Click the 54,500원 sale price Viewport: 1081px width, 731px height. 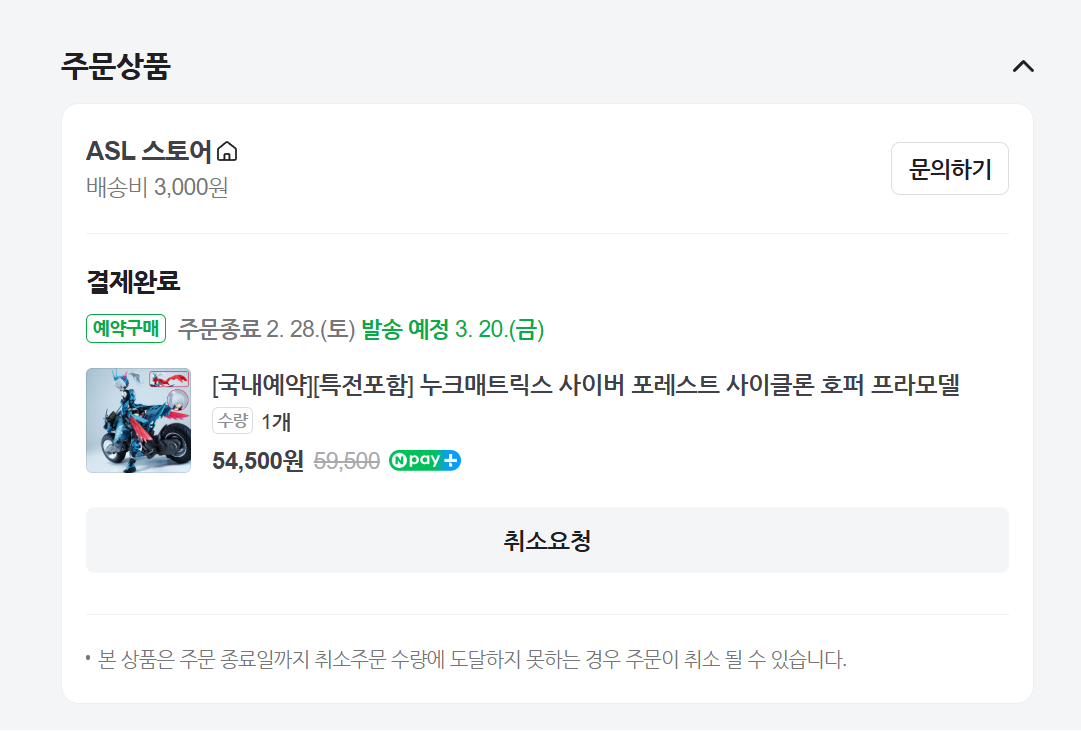coord(258,461)
